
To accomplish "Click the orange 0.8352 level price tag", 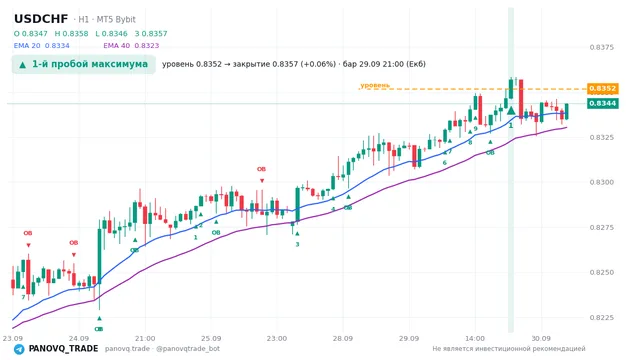I will tap(602, 89).
